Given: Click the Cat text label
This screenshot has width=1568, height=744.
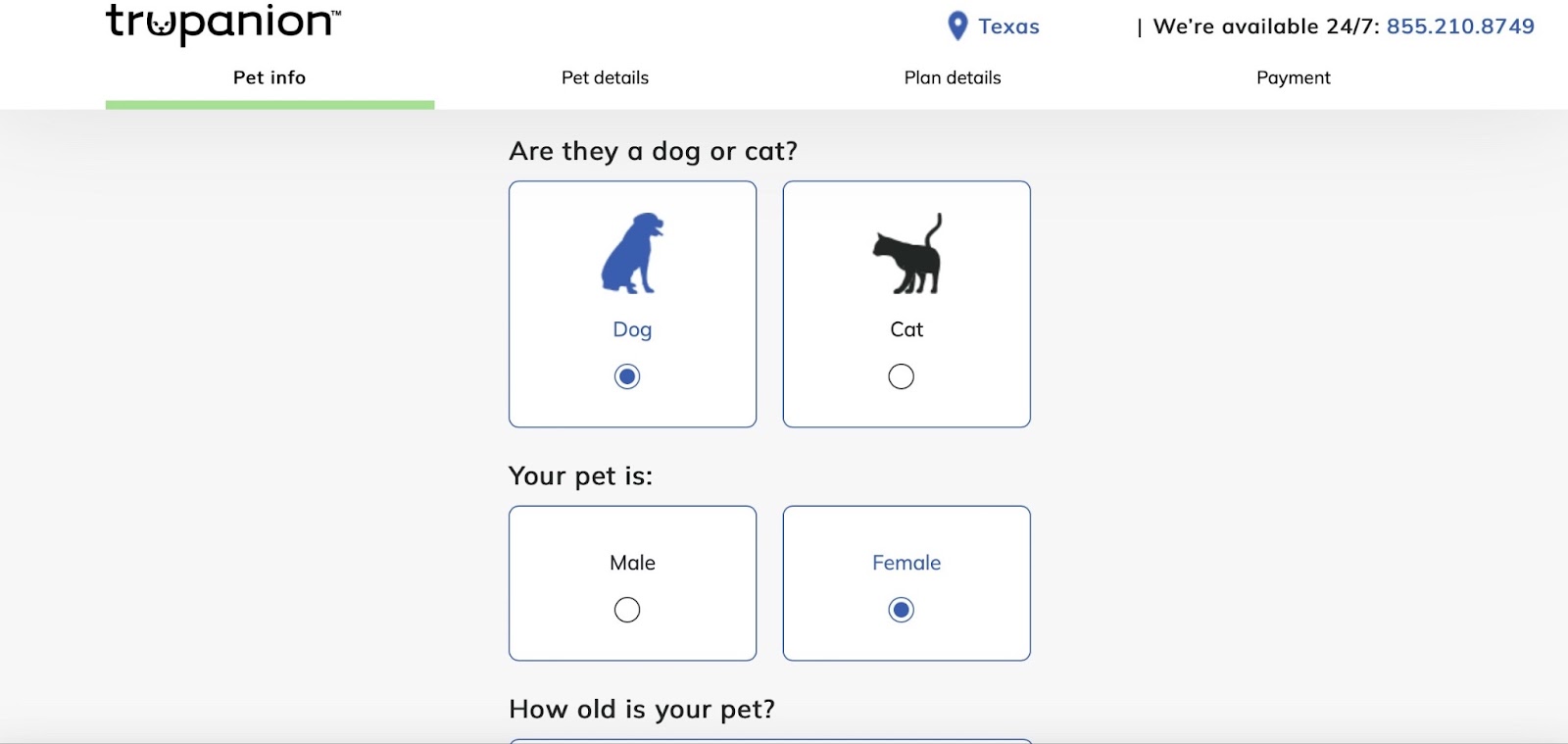Looking at the screenshot, I should click(906, 329).
